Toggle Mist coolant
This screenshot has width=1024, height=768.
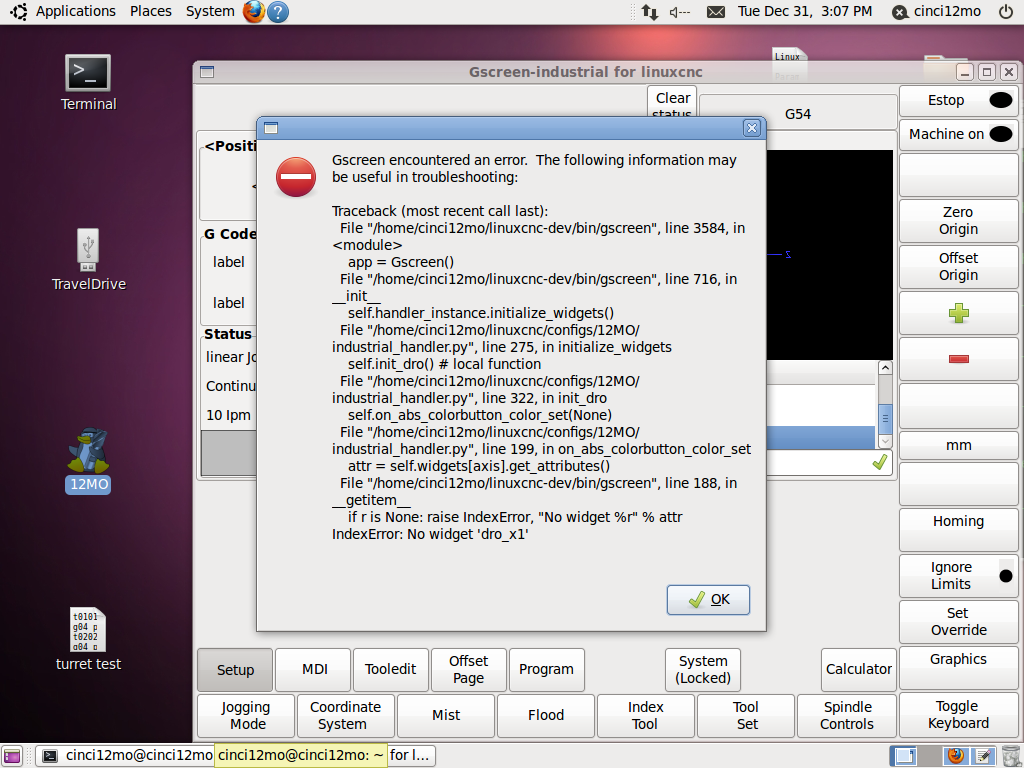point(446,716)
